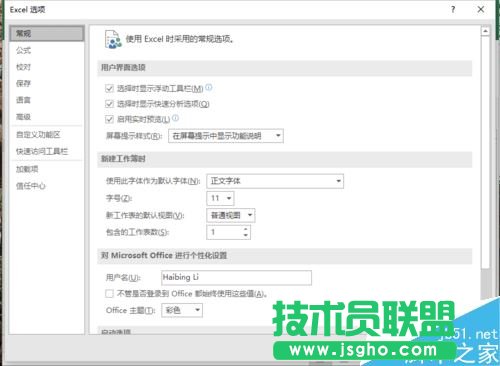Toggle 选择时显示浮动工具栏 checkbox

109,88
